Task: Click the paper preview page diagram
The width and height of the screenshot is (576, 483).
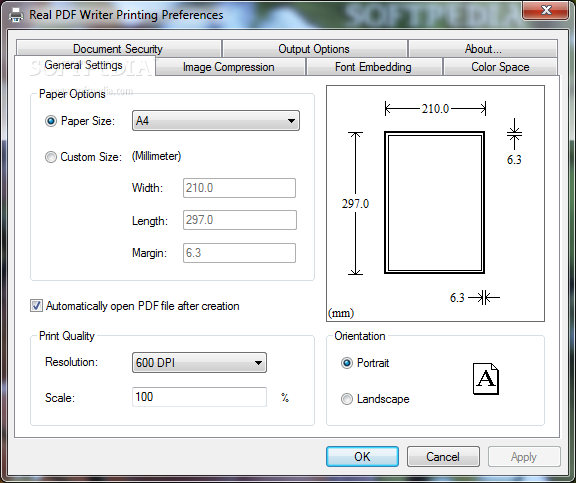Action: 435,202
